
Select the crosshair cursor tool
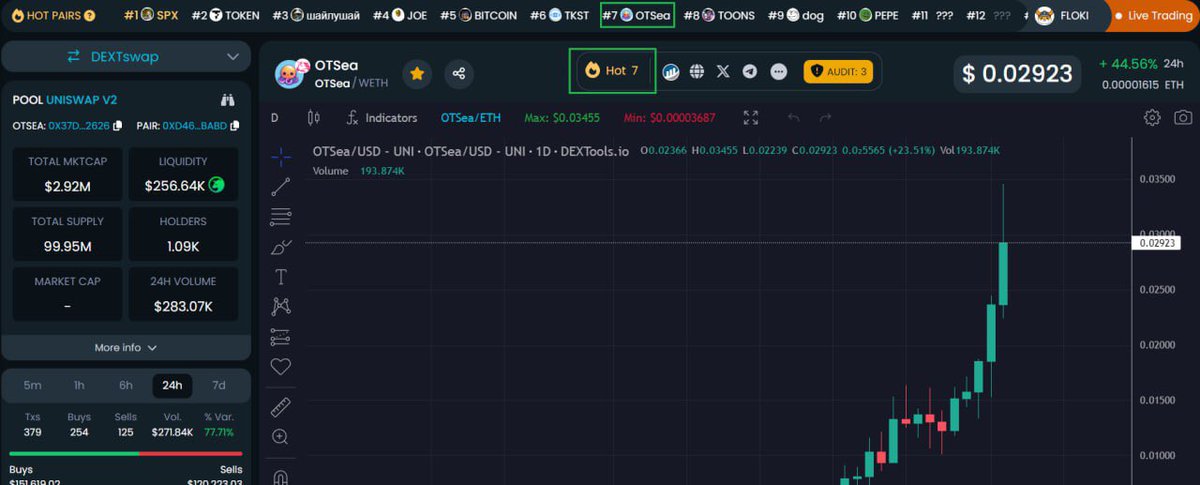[x=281, y=157]
